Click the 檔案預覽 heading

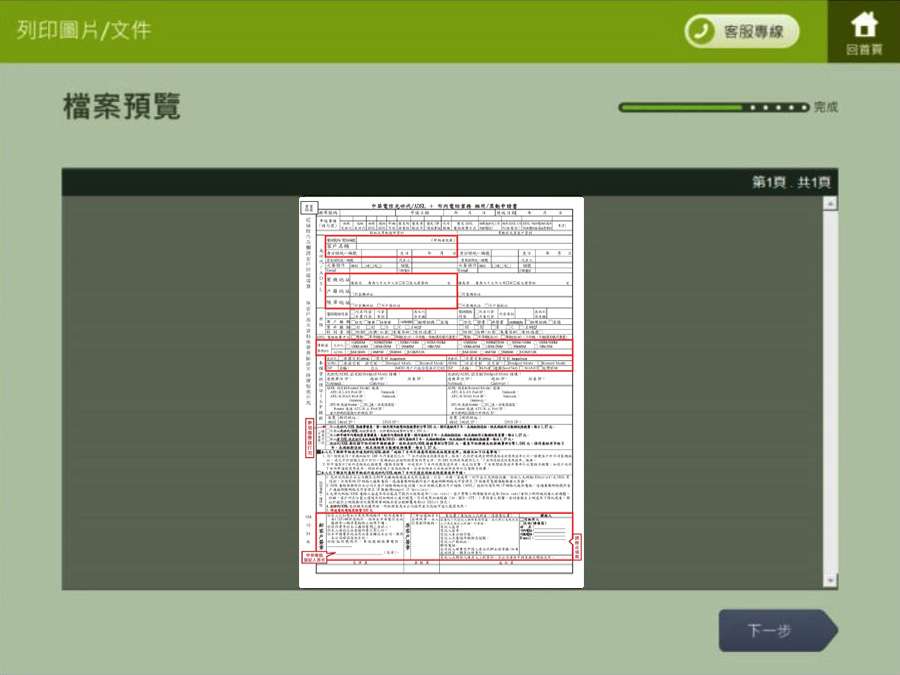[x=122, y=107]
